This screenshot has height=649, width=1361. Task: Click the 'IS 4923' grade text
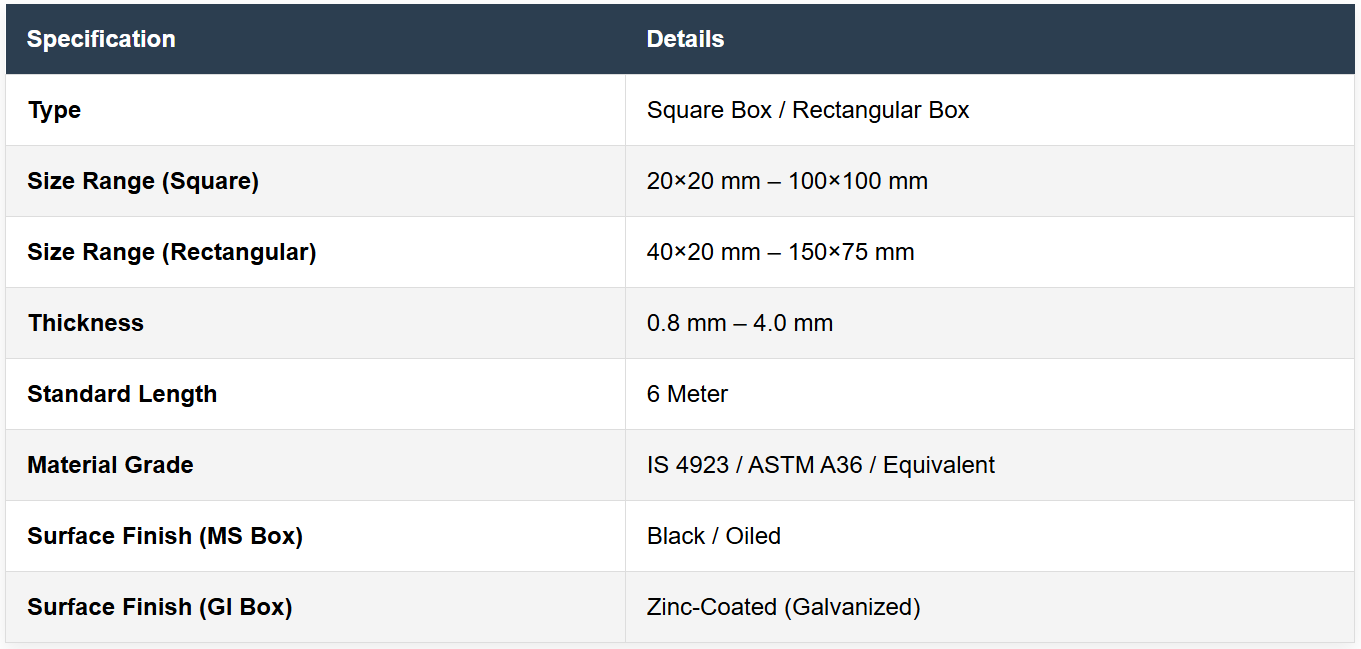click(x=688, y=465)
